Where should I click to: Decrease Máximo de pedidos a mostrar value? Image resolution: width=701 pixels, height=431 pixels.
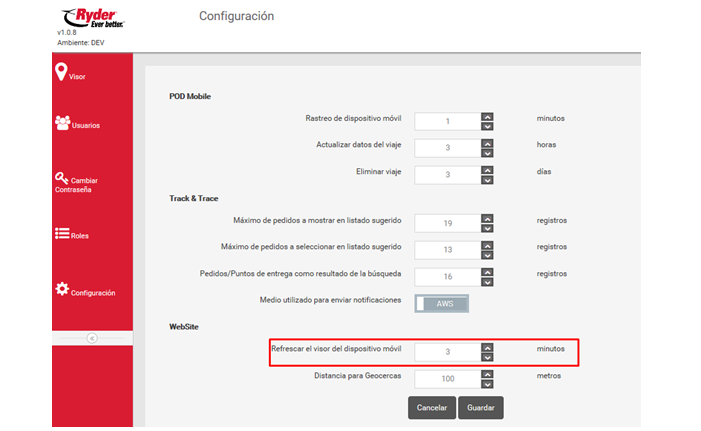(487, 227)
